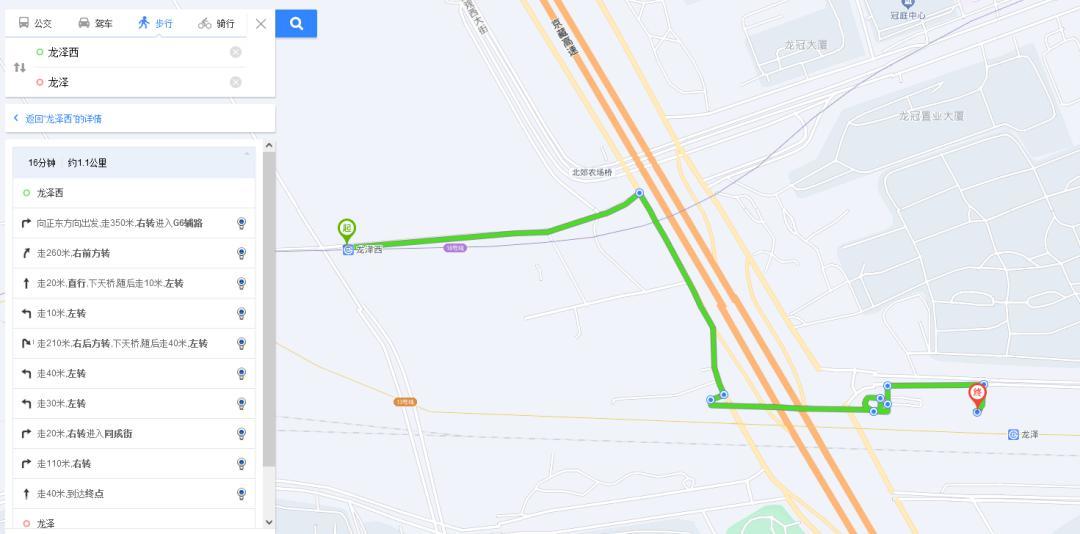
Task: Show street view for 走110米 step
Action: [241, 464]
